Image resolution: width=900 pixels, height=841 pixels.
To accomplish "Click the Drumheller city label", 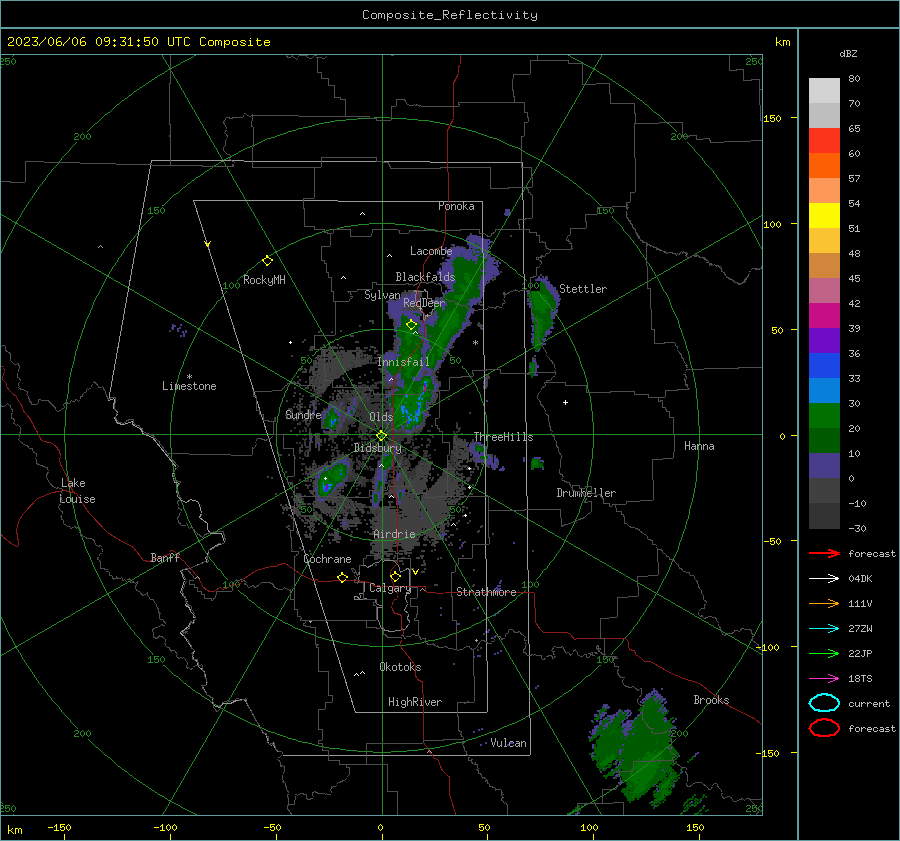I will pos(586,493).
